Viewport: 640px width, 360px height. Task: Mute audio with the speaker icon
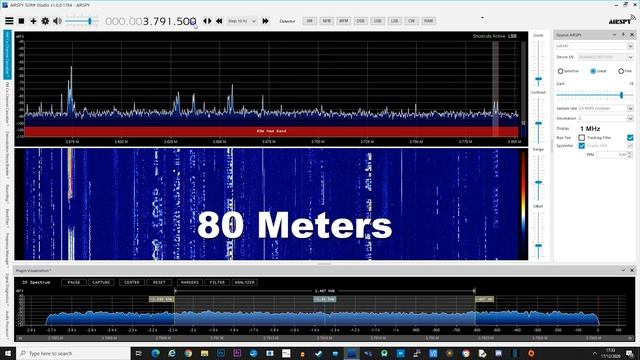pyautogui.click(x=57, y=21)
